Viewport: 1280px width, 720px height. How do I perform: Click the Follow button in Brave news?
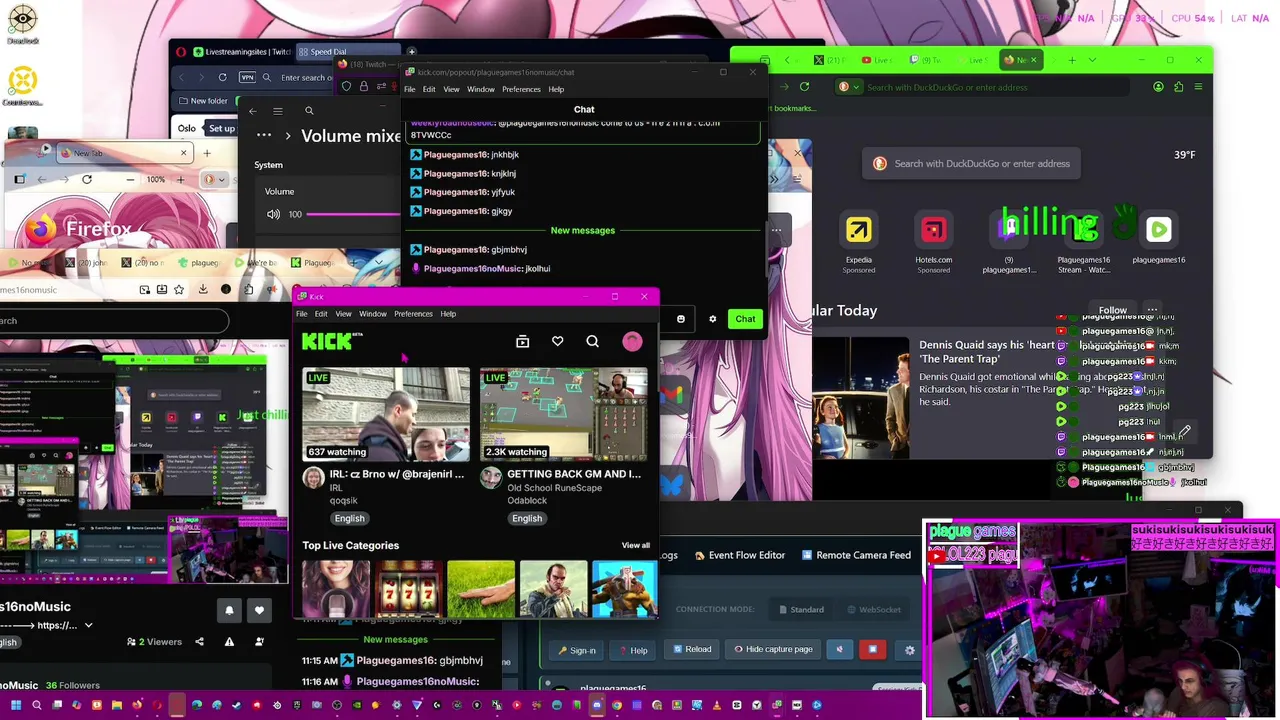1113,310
